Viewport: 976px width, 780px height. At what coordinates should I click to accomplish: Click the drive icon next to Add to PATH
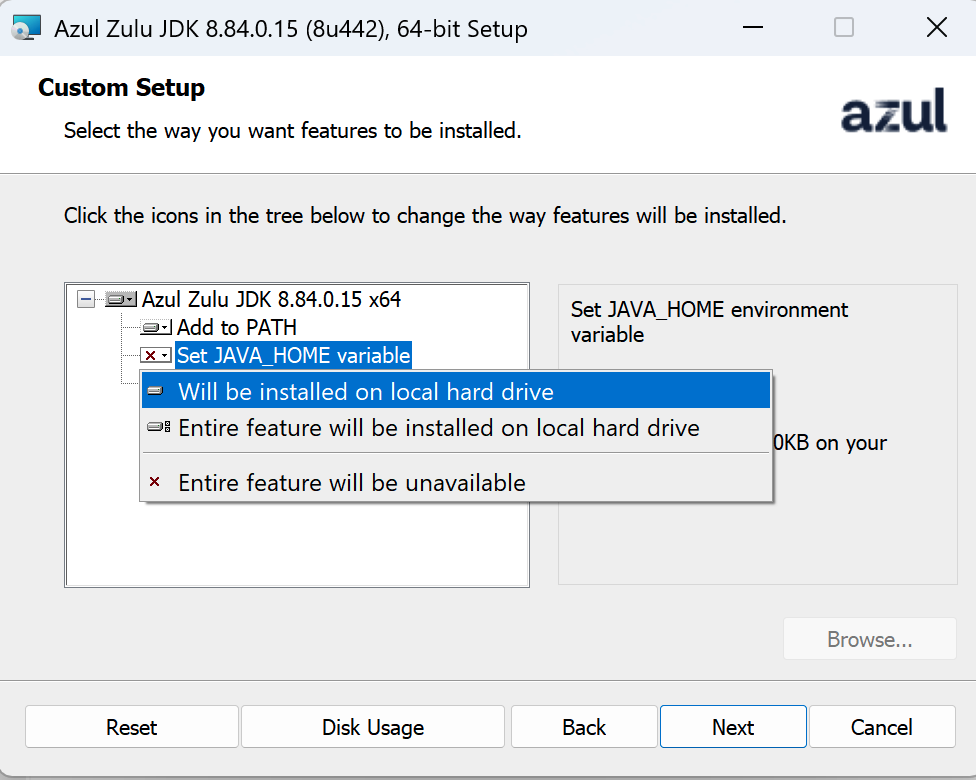155,327
